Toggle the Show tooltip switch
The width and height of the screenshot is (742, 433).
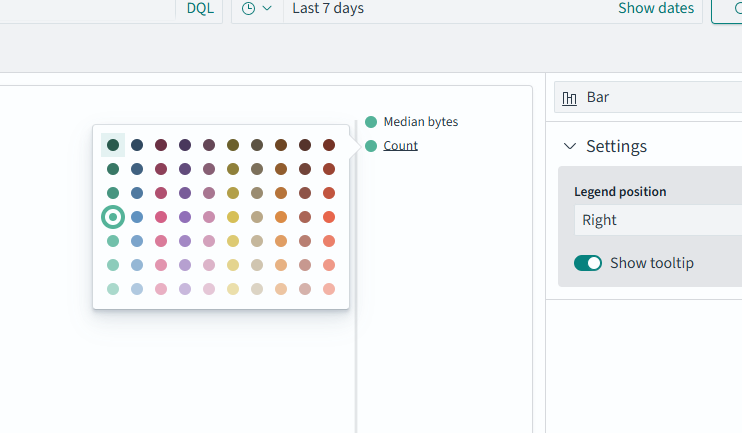click(588, 263)
